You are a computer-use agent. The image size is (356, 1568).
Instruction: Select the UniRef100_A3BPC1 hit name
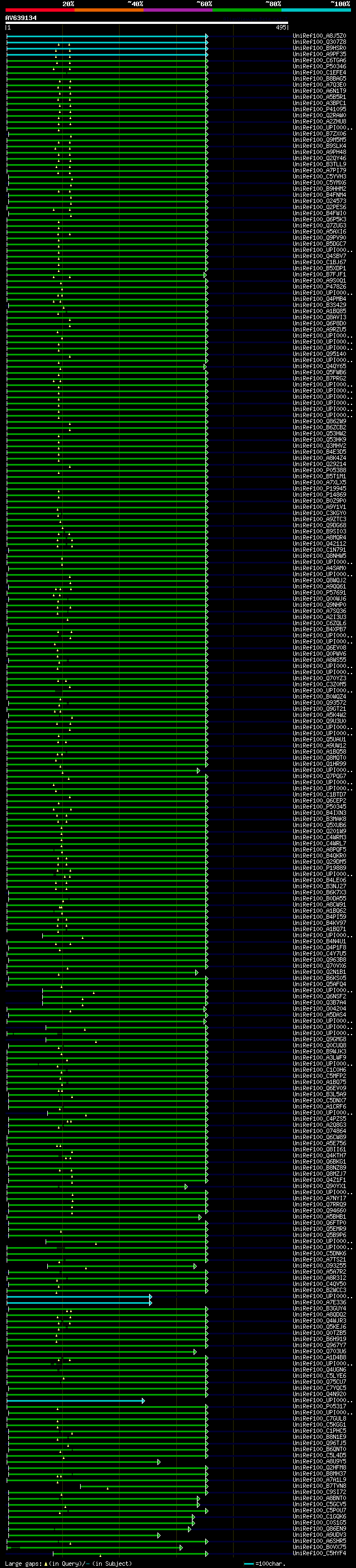click(x=319, y=103)
